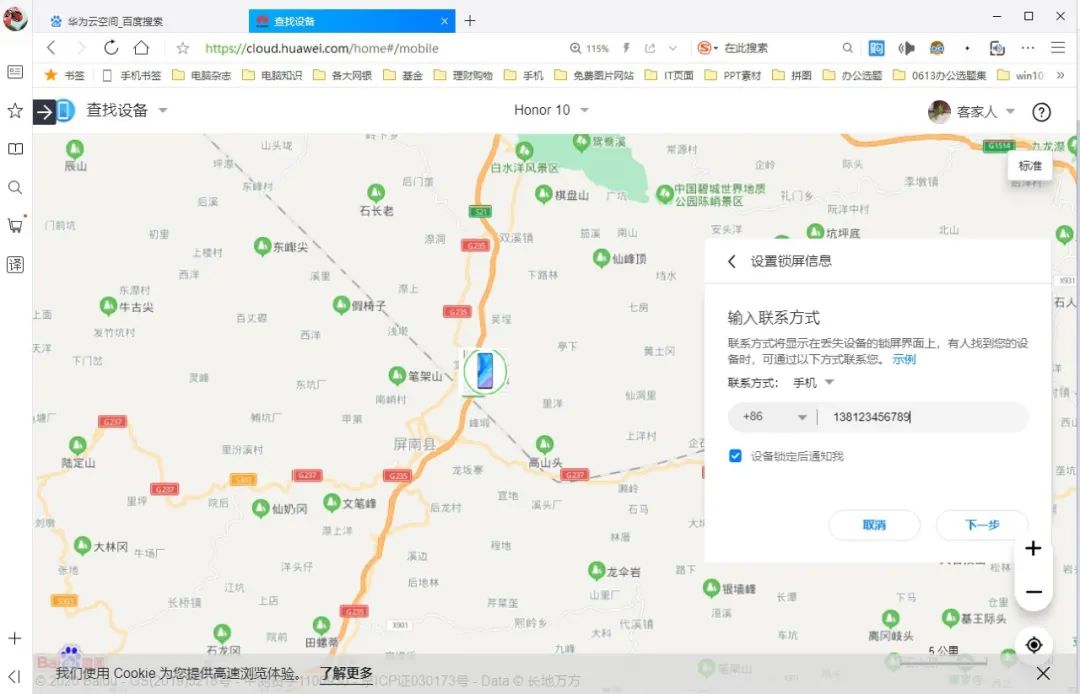Image resolution: width=1080 pixels, height=694 pixels.
Task: Toggle the 设备锁定后通知我 checkbox
Action: (735, 455)
